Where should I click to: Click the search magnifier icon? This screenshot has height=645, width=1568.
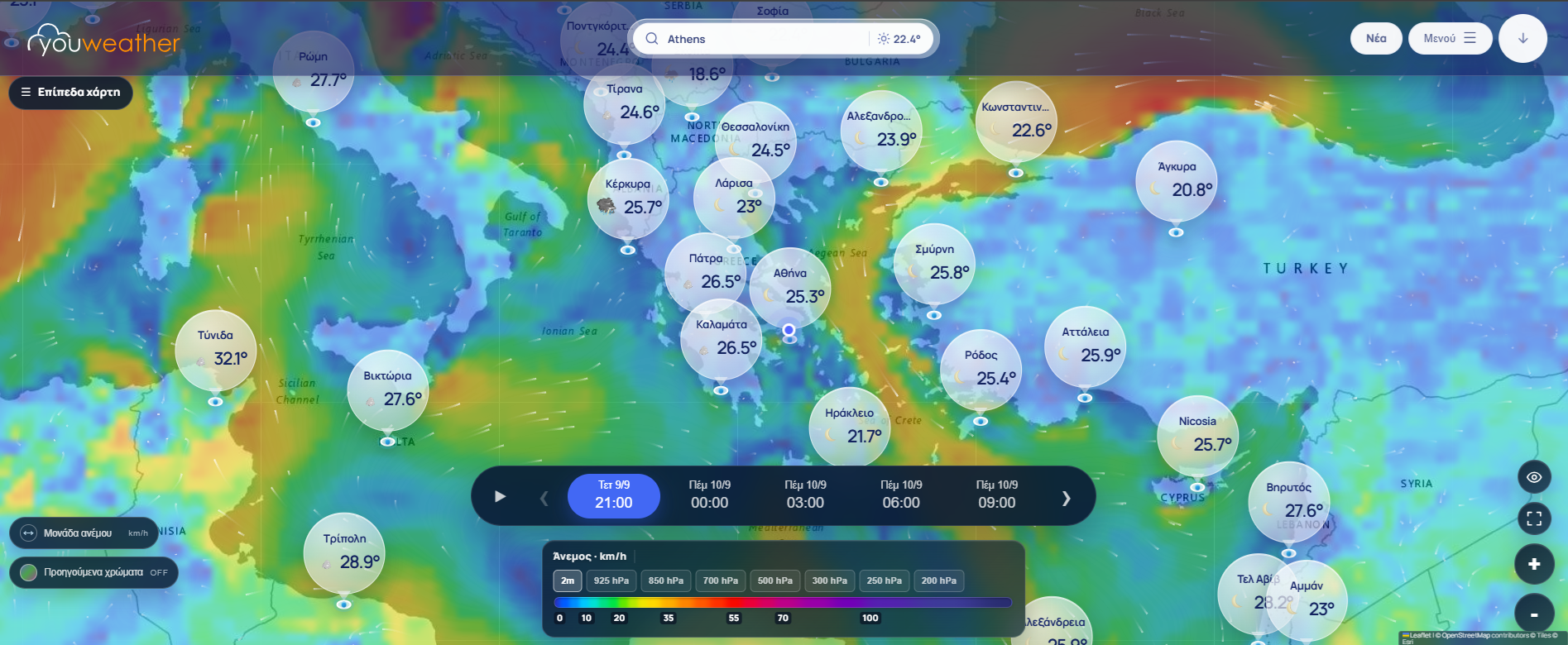[x=652, y=39]
